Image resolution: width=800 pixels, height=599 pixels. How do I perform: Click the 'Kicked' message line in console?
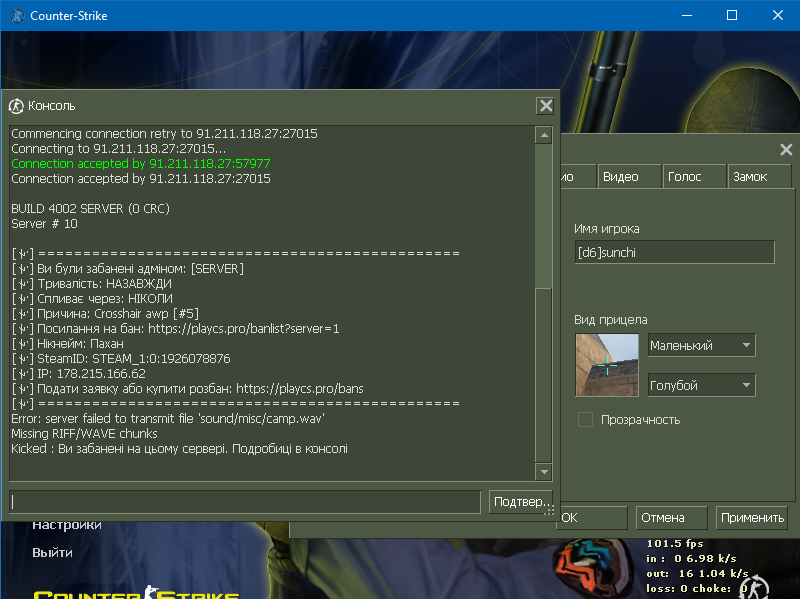coord(180,449)
